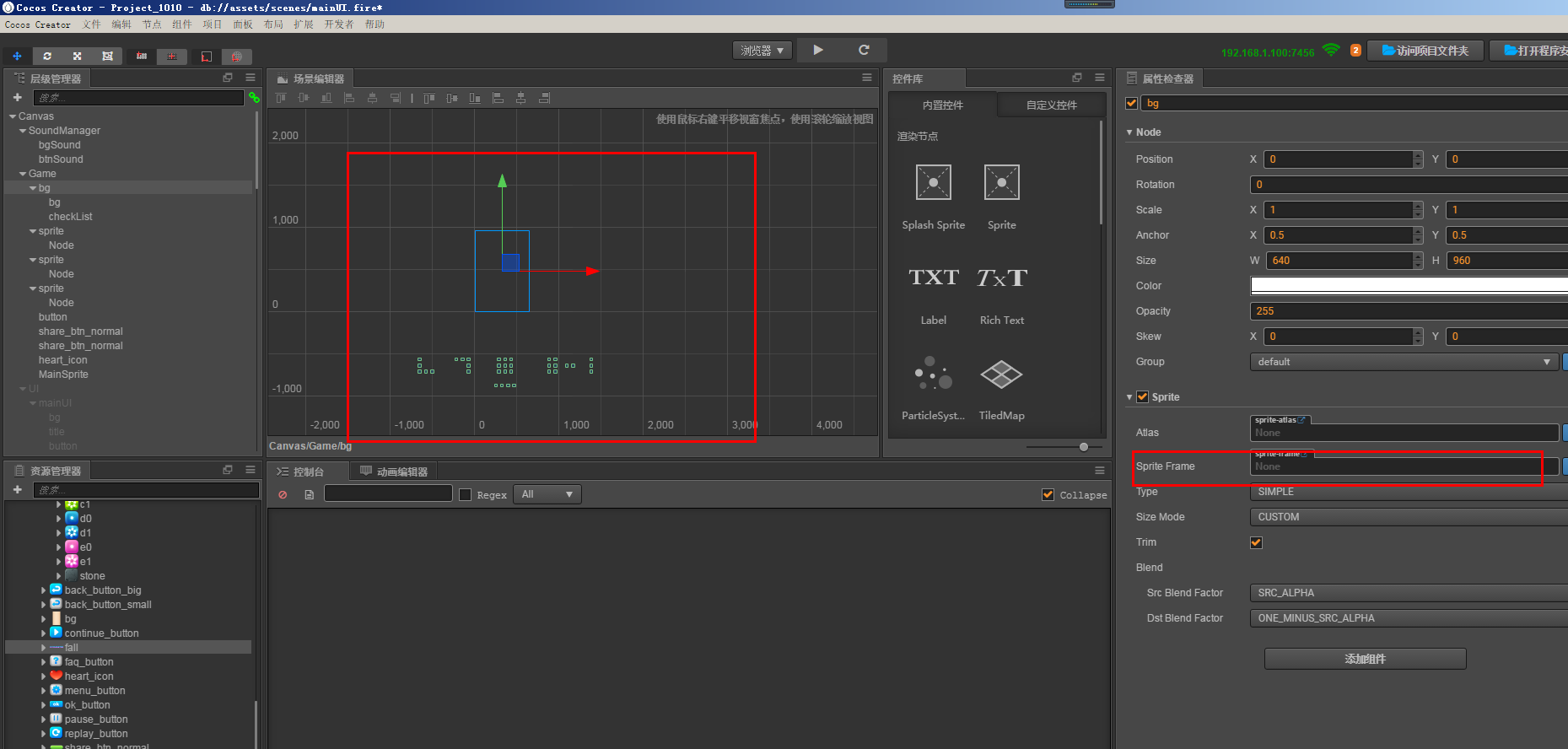The width and height of the screenshot is (1568, 749).
Task: Select MainSprite node in hierarchy
Action: point(63,374)
